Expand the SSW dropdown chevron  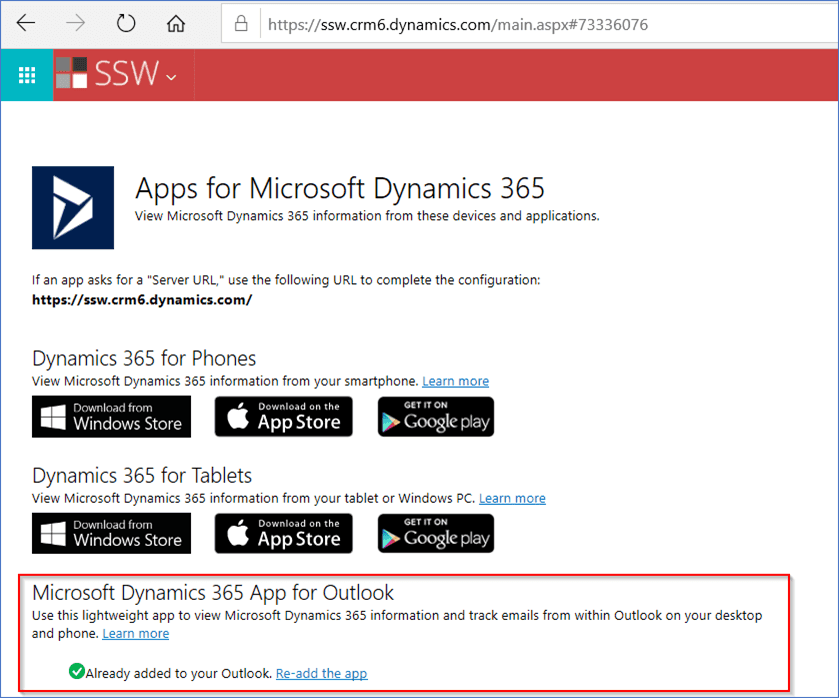click(171, 77)
